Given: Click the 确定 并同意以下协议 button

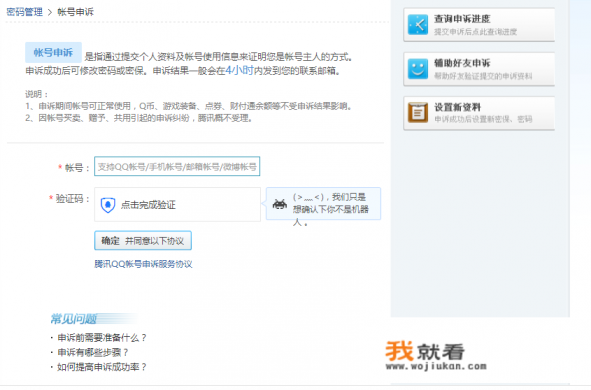Looking at the screenshot, I should coord(143,240).
